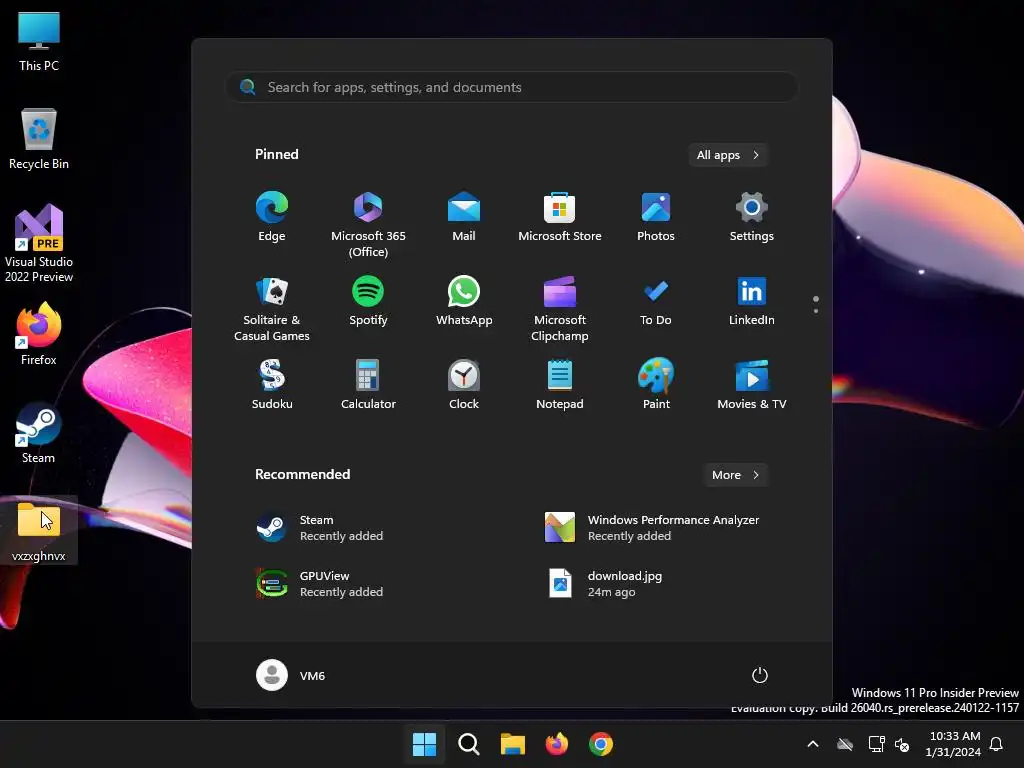Launch WhatsApp
Viewport: 1024px width, 768px height.
pos(464,301)
